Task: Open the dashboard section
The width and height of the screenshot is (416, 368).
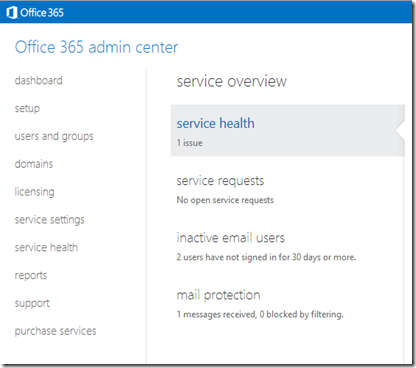Action: (38, 80)
